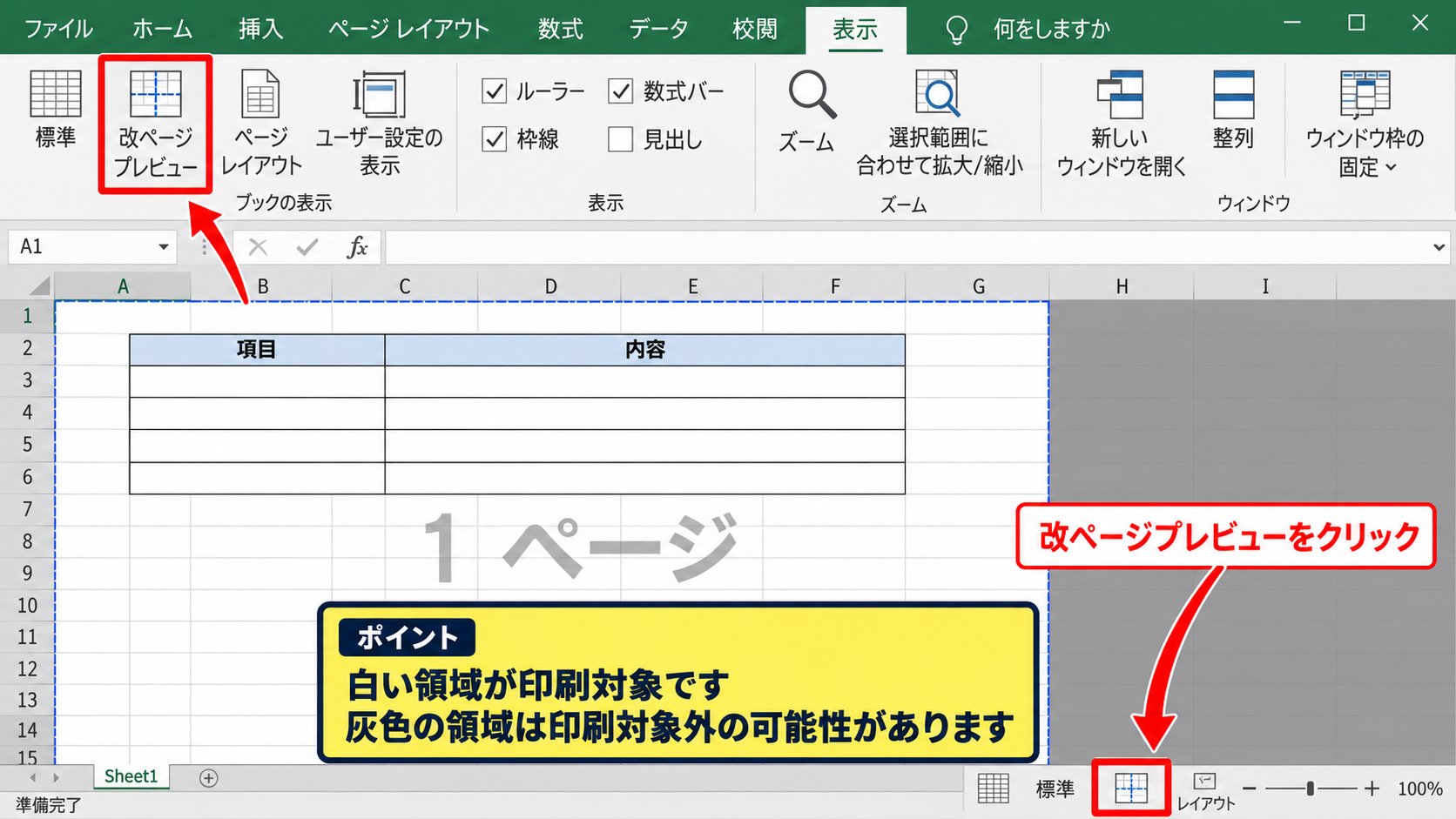Toggle the Gridlines (枠線) checkbox
1456x819 pixels.
coord(495,138)
